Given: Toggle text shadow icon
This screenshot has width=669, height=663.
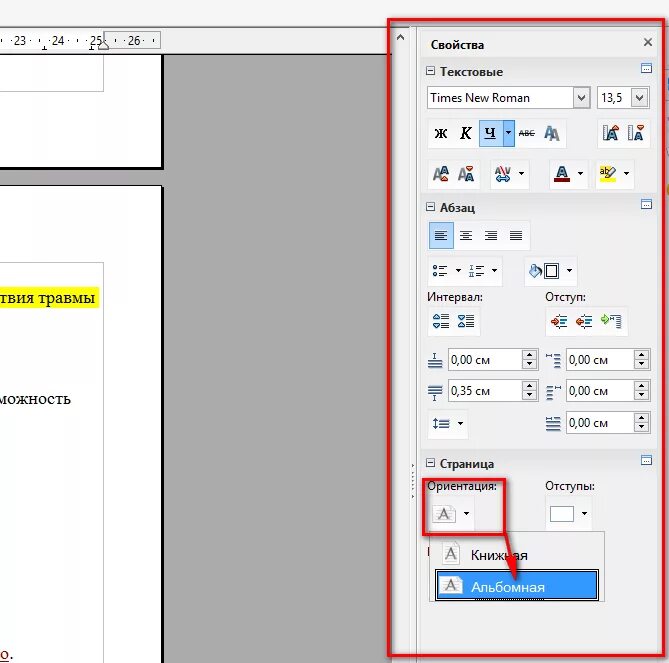Looking at the screenshot, I should pyautogui.click(x=552, y=134).
